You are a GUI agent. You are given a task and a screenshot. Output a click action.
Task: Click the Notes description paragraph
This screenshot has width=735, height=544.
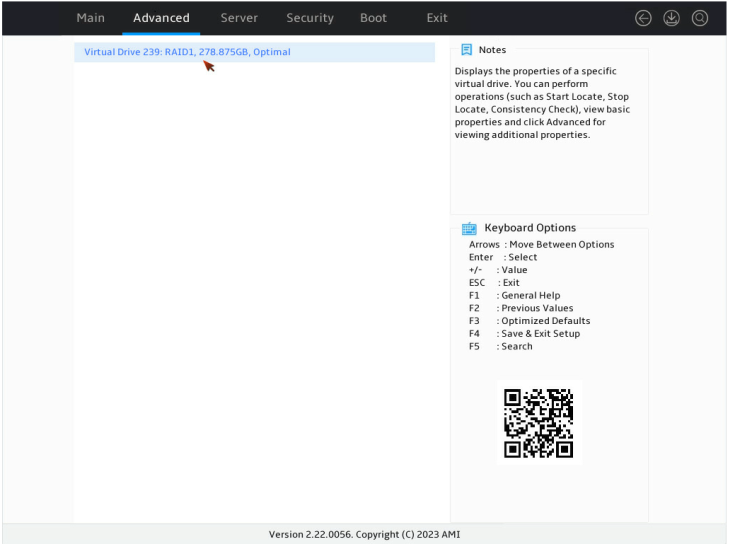pos(542,103)
